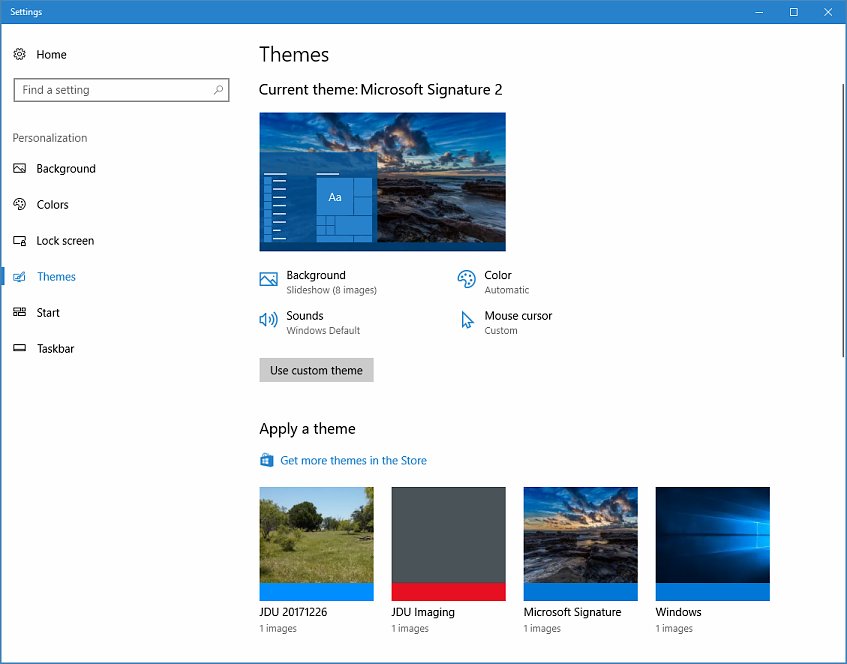The height and width of the screenshot is (664, 847).
Task: Click the 'Themes' page title
Action: pos(294,55)
